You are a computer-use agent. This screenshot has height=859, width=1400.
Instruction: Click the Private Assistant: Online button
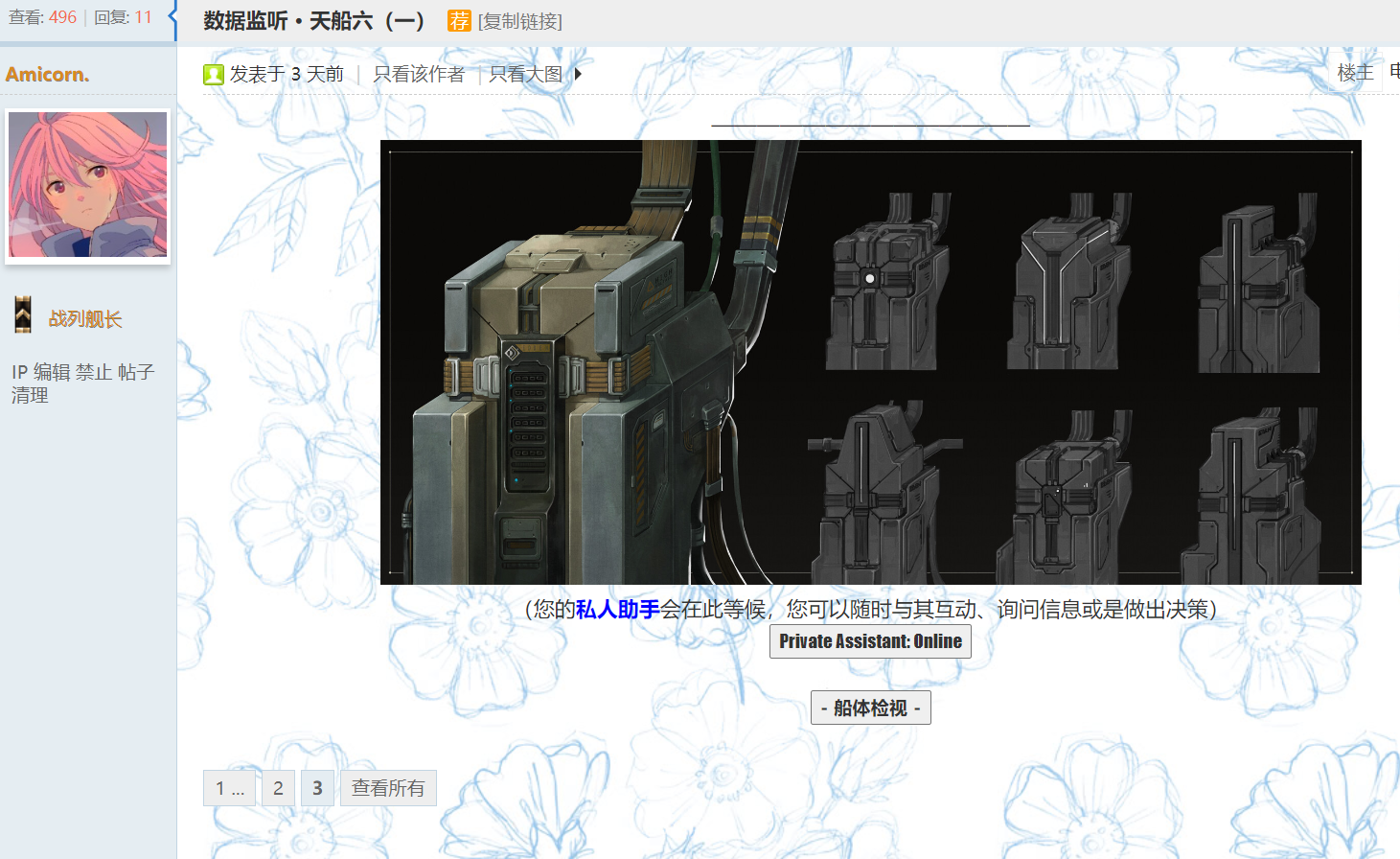(x=870, y=641)
